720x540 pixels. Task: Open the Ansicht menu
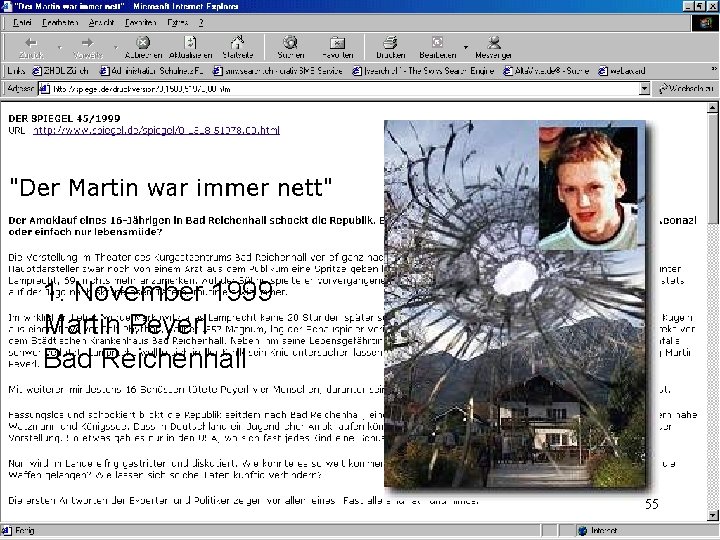coord(101,22)
